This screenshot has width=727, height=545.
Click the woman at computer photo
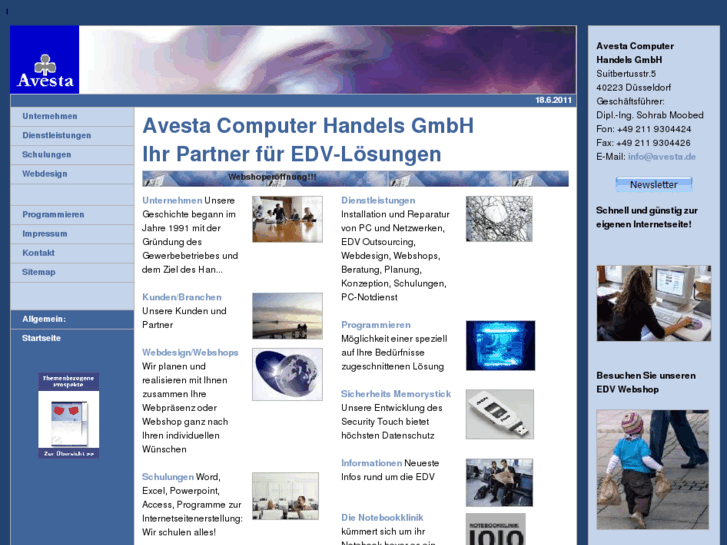pos(654,303)
